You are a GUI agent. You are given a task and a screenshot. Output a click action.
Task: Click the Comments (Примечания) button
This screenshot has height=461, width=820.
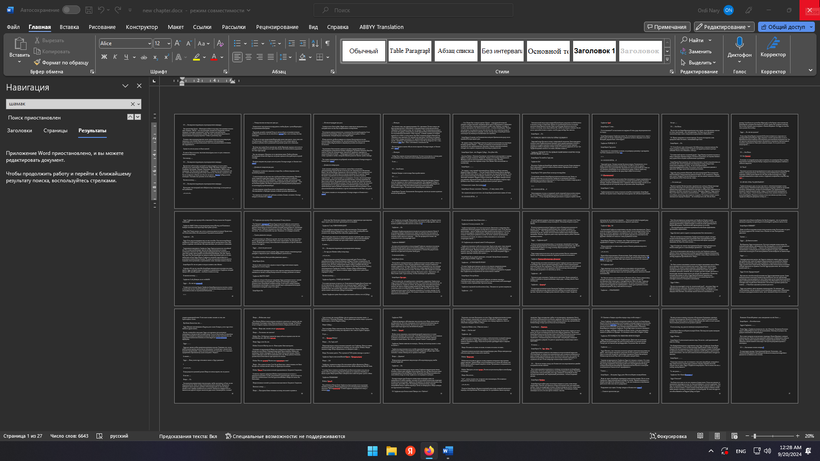(667, 27)
